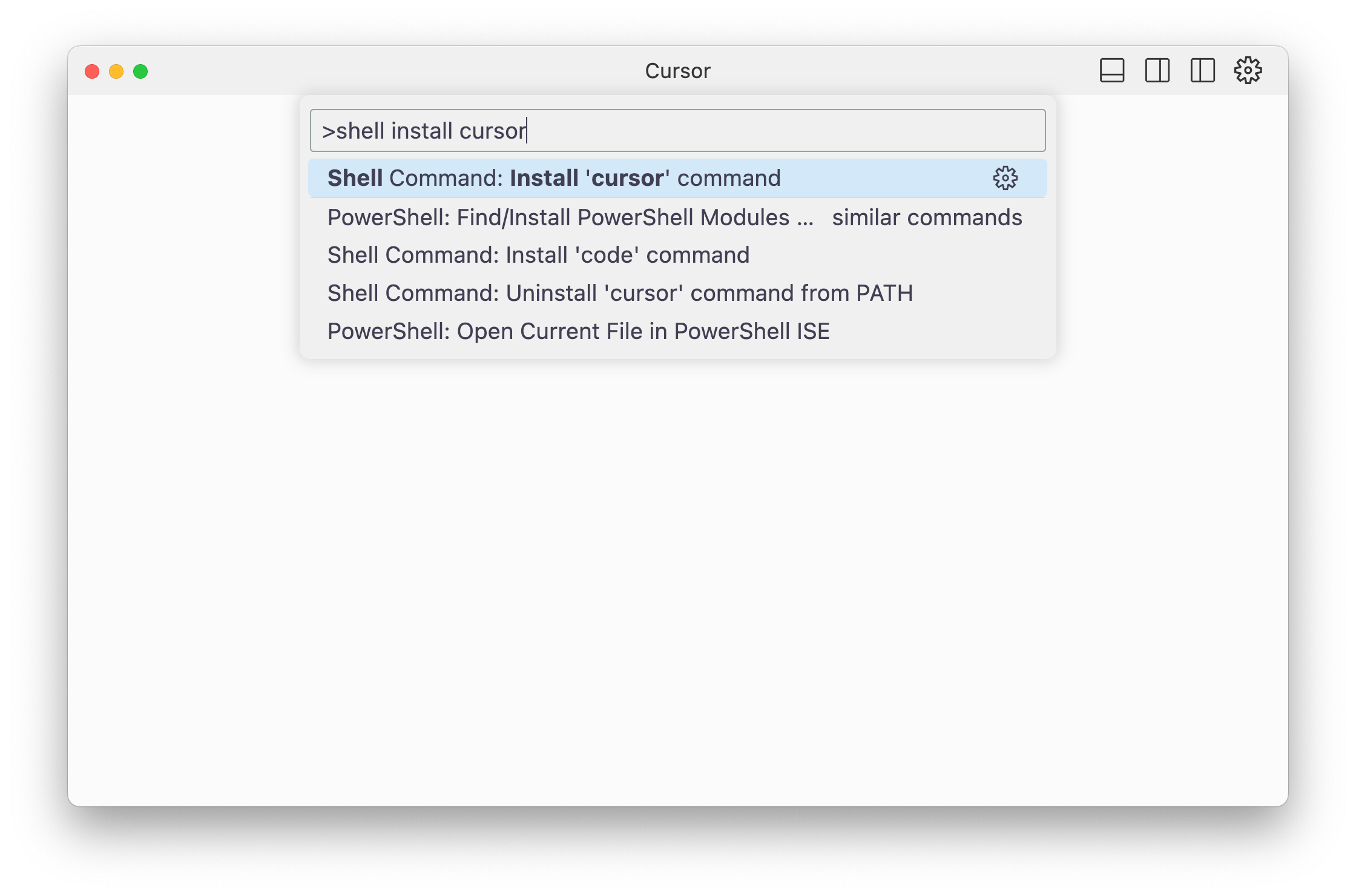Open the command palette suggestion list
This screenshot has height=896, width=1356.
coord(677,254)
